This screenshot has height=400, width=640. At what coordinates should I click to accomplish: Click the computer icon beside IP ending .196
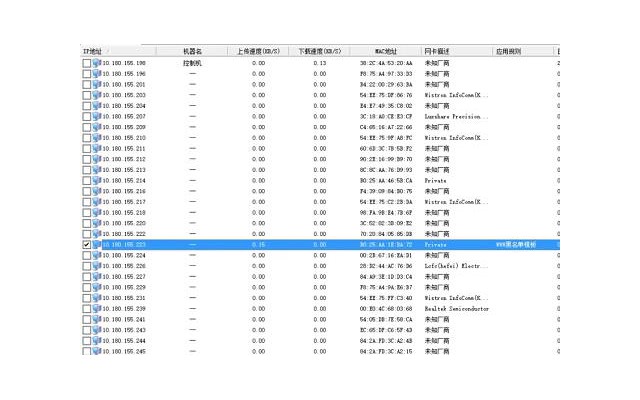coord(97,73)
